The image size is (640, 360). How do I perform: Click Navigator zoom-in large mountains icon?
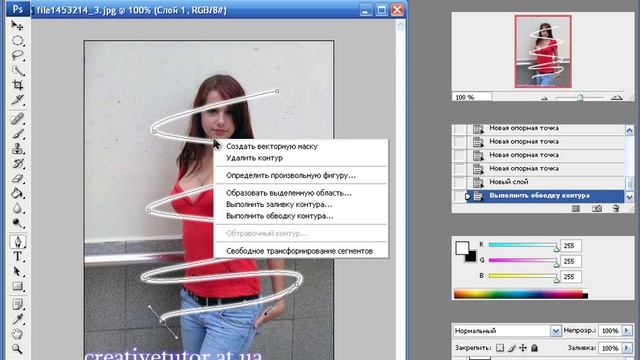pos(616,98)
